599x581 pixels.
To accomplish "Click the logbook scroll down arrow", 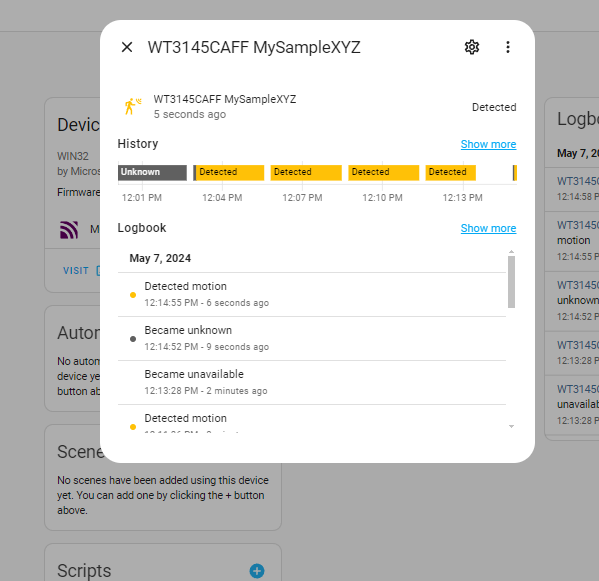I will (x=511, y=426).
